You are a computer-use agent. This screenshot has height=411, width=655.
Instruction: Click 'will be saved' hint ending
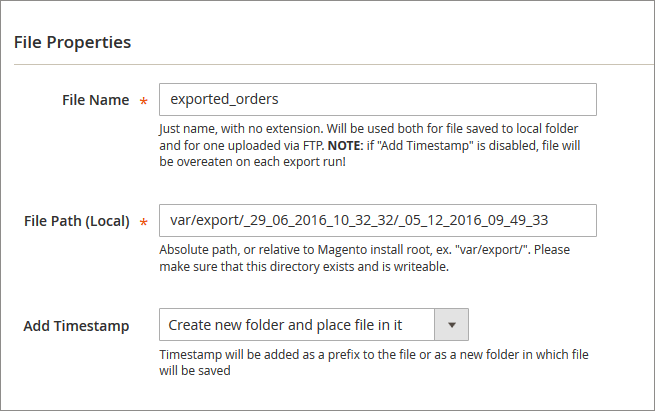(195, 371)
